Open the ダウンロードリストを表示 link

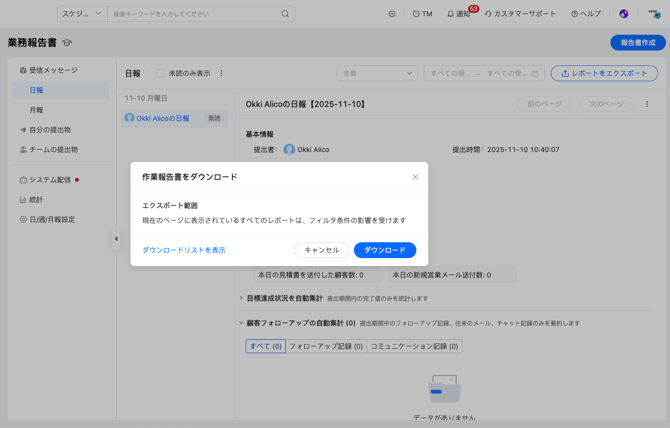click(184, 250)
